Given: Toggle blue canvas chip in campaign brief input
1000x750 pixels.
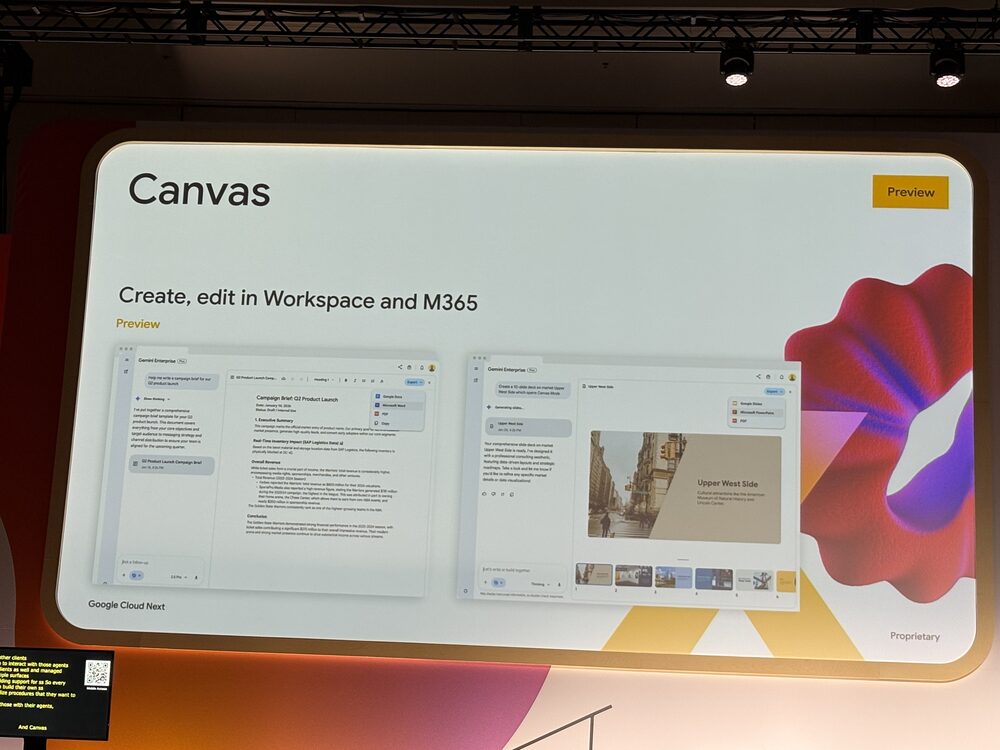Looking at the screenshot, I should click(136, 575).
